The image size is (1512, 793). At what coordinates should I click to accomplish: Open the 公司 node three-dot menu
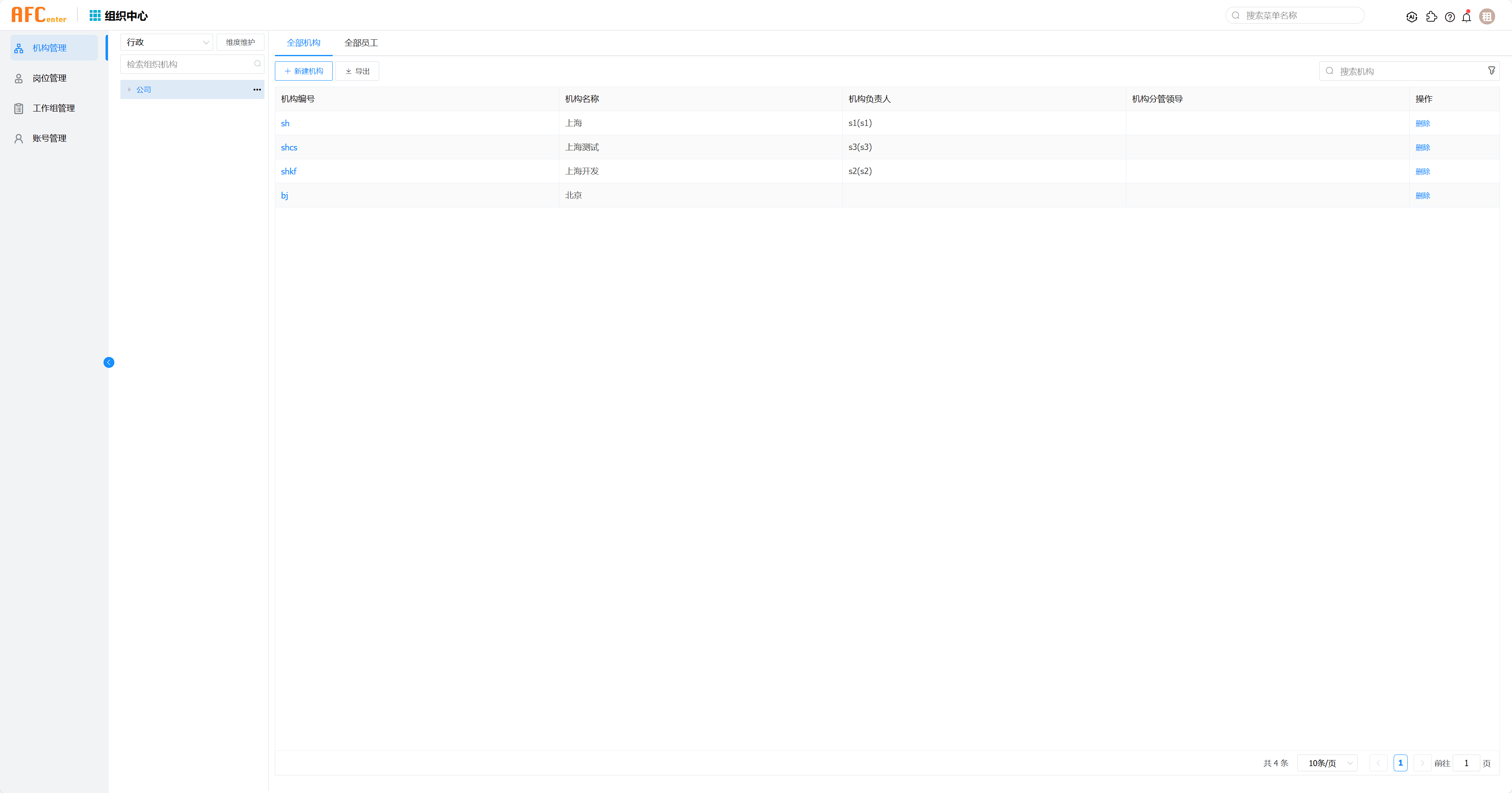(x=257, y=90)
